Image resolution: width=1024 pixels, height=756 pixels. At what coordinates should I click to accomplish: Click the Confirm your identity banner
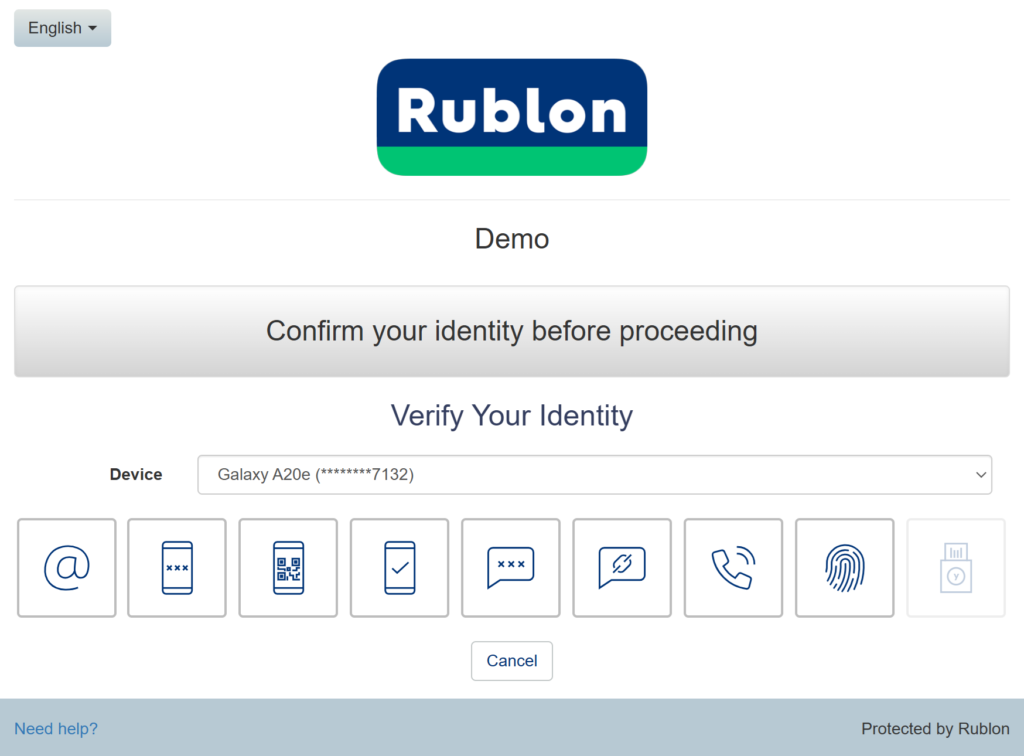(512, 331)
